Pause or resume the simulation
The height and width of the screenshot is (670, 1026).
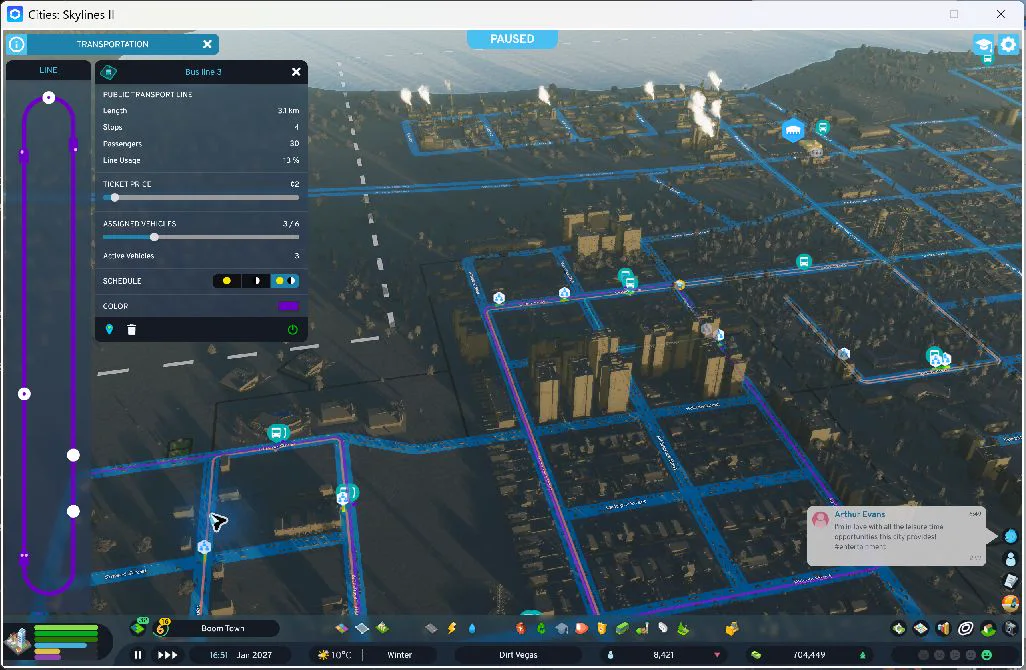(137, 654)
